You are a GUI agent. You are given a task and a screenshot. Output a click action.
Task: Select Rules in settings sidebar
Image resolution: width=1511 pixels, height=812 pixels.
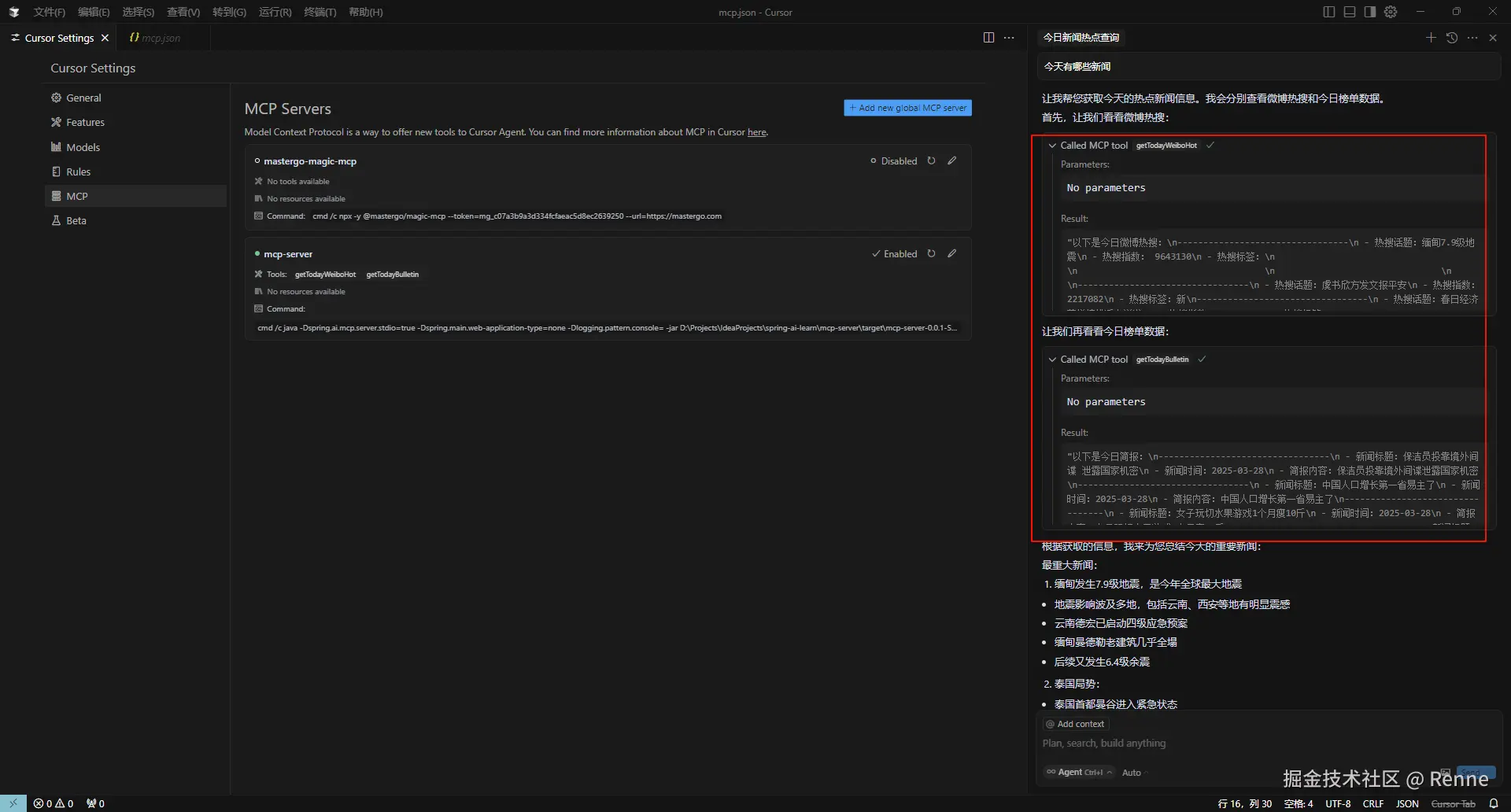tap(135, 172)
